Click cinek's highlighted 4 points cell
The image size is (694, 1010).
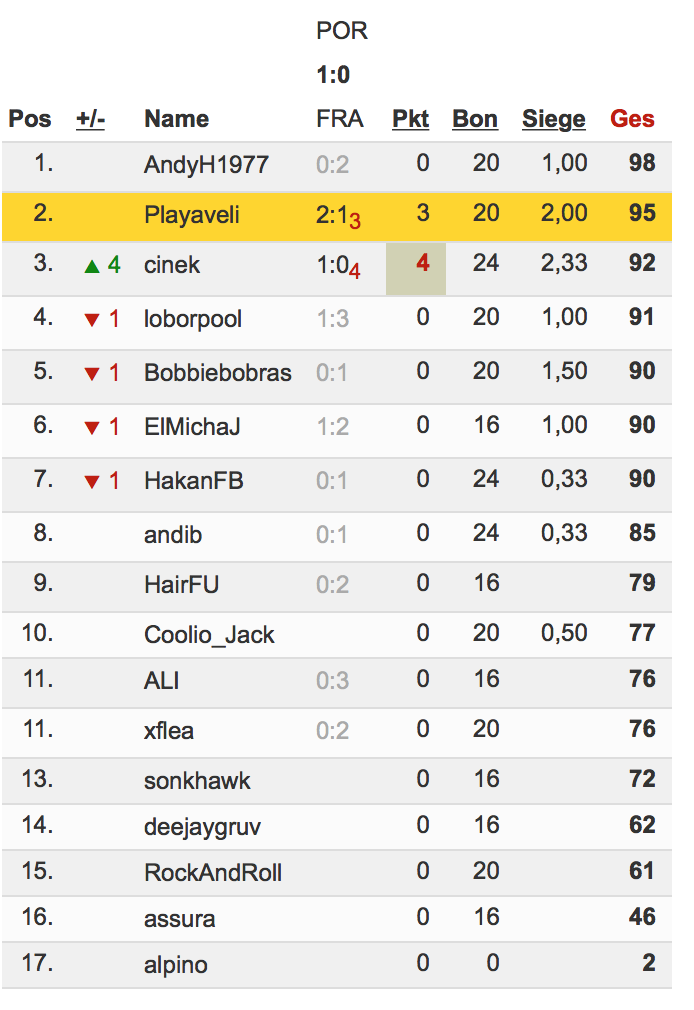416,265
